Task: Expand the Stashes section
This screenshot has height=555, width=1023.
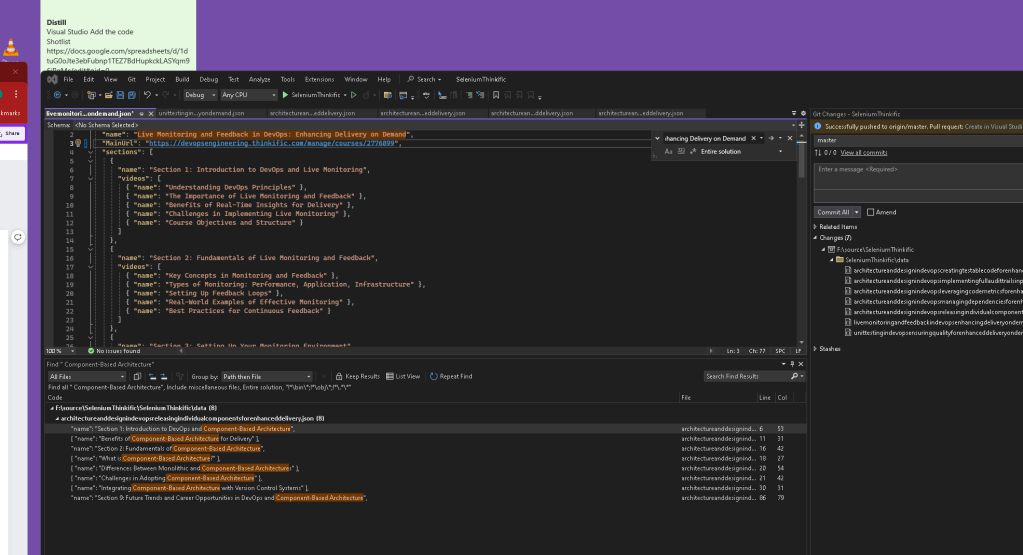Action: 816,349
